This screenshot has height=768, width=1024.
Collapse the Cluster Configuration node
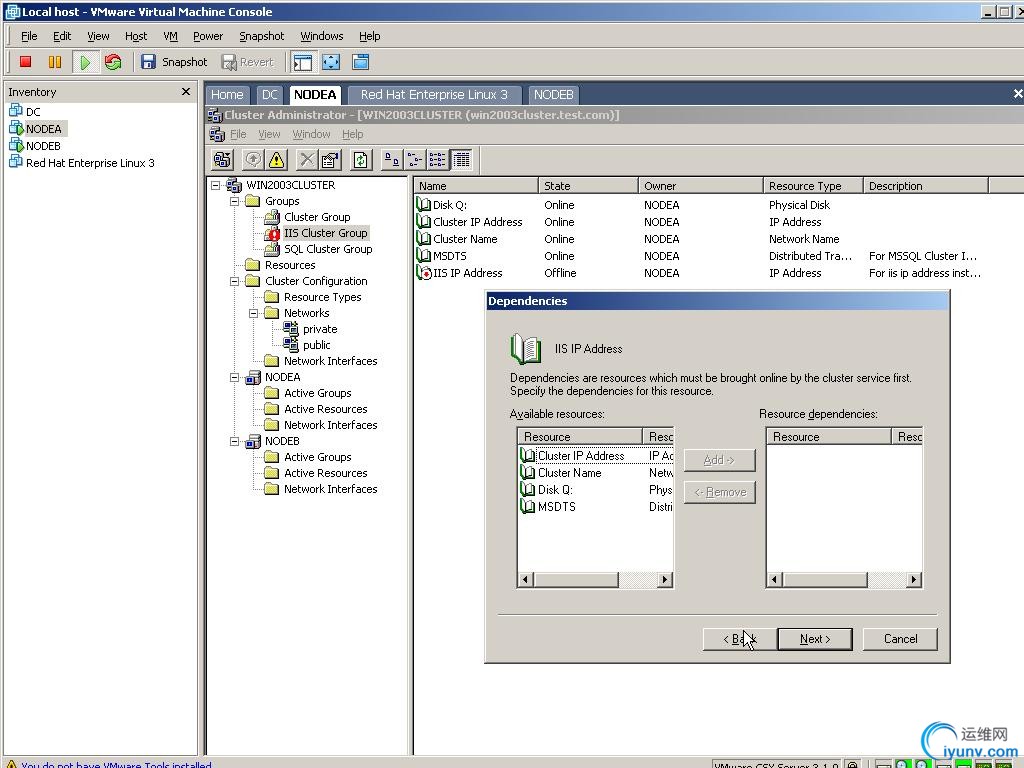click(x=234, y=281)
